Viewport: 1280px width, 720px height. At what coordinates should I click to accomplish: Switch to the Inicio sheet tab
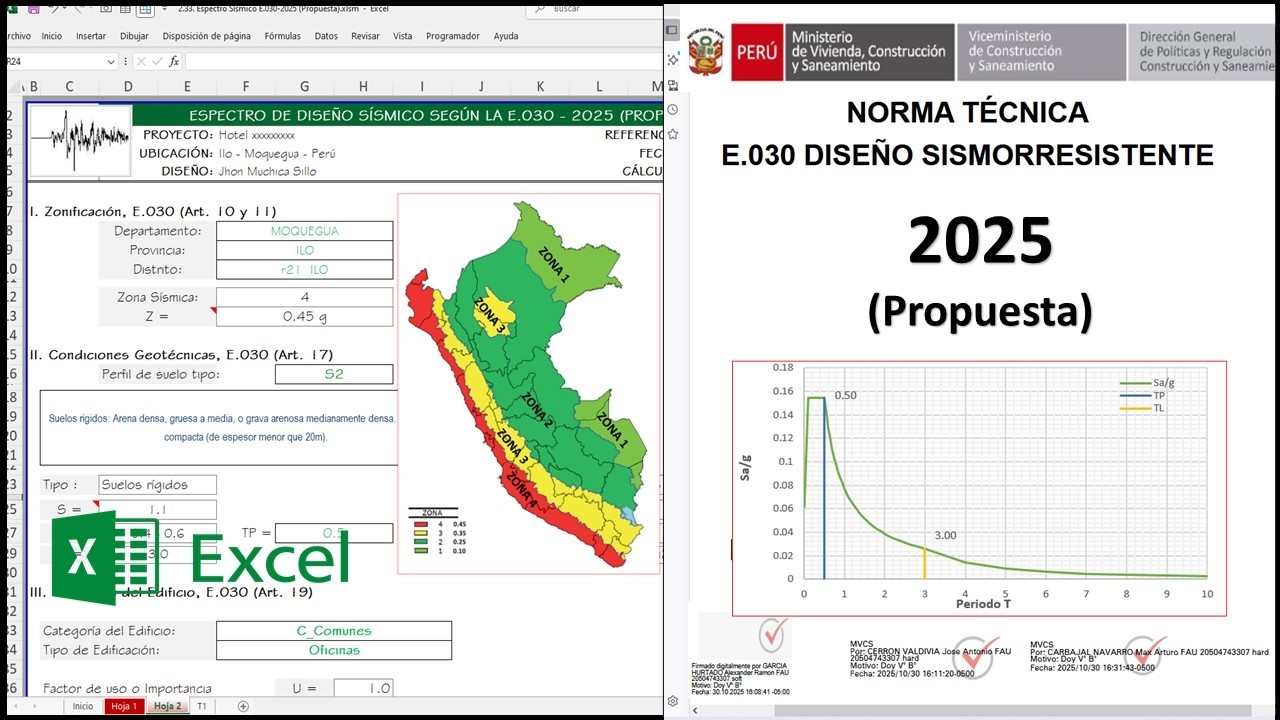click(x=82, y=706)
